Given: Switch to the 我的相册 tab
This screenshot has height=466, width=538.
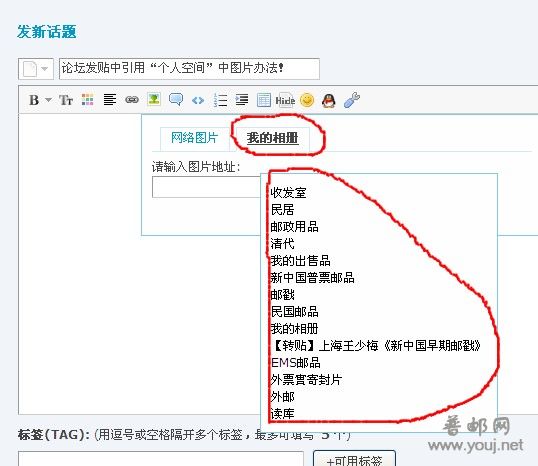Looking at the screenshot, I should [x=272, y=138].
